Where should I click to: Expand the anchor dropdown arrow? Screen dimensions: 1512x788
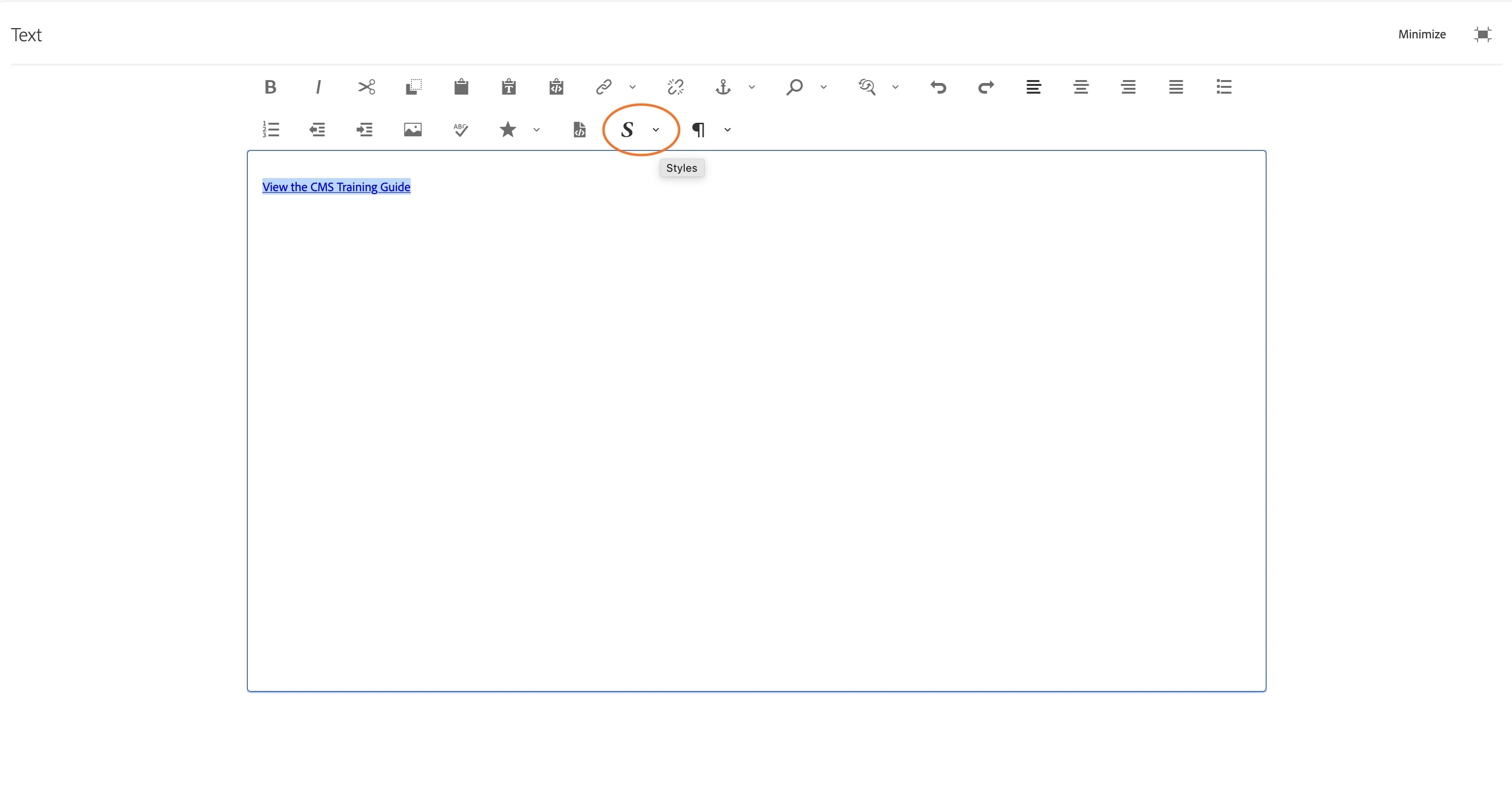coord(751,87)
